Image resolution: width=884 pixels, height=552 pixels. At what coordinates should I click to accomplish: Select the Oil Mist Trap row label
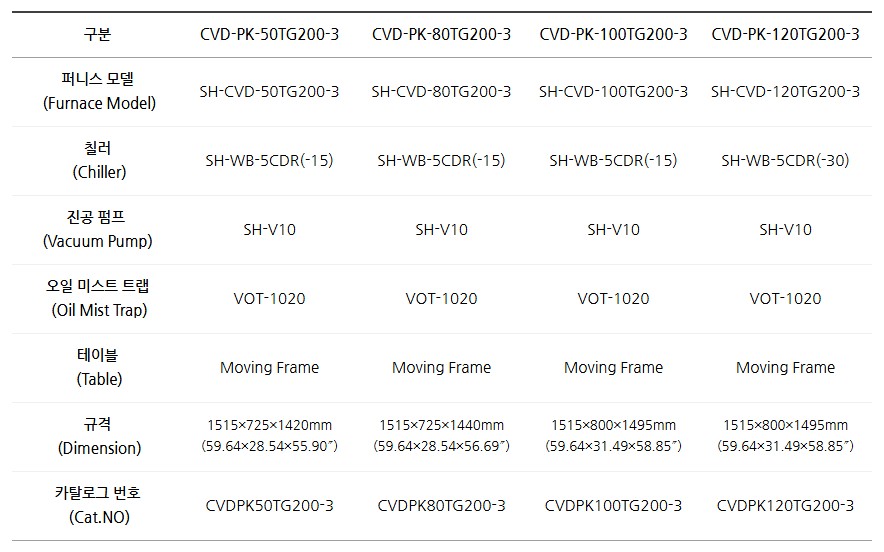(x=99, y=298)
